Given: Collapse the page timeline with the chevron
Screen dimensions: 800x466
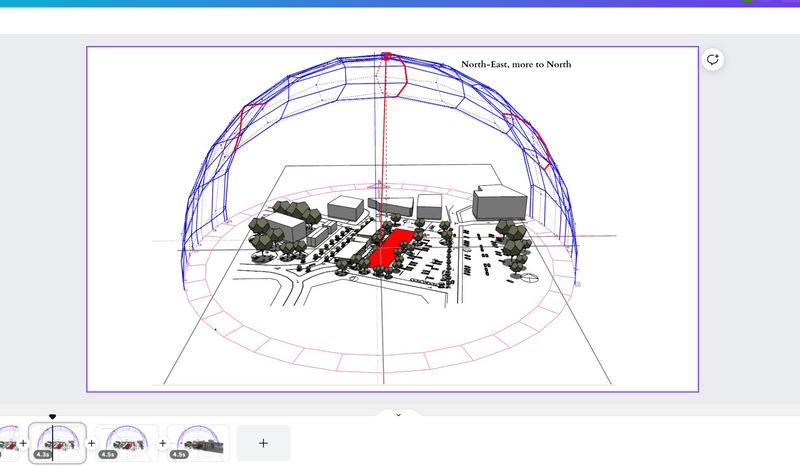Looking at the screenshot, I should (x=398, y=415).
